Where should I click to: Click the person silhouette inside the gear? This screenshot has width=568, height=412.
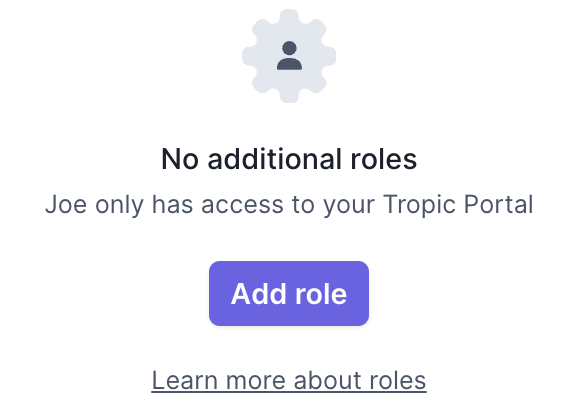(x=289, y=55)
